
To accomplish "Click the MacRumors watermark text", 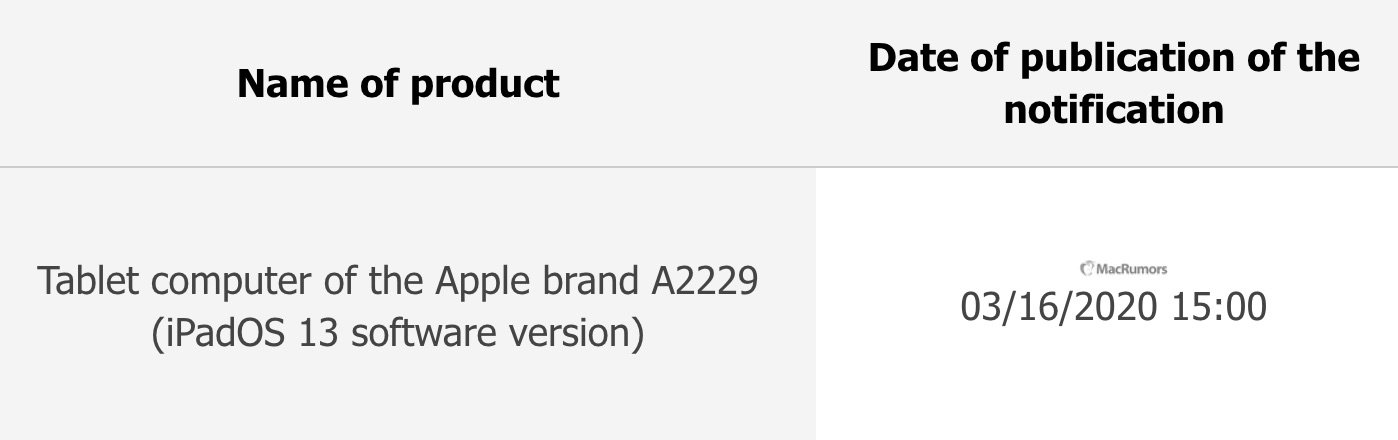I will click(x=1131, y=268).
